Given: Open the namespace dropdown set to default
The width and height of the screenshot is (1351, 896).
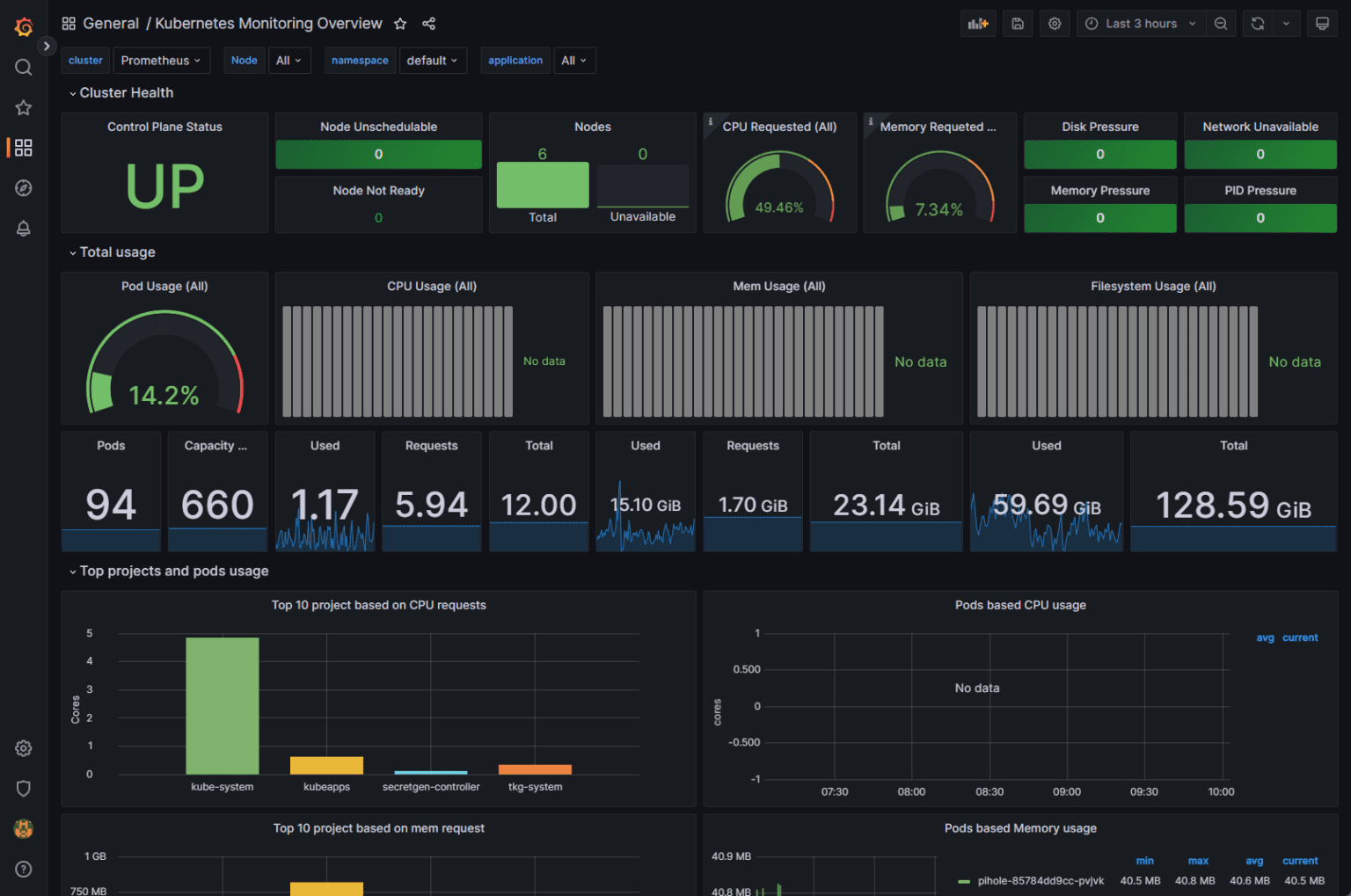Looking at the screenshot, I should pos(433,60).
